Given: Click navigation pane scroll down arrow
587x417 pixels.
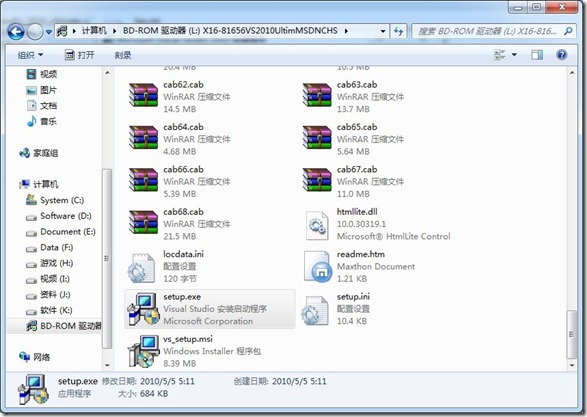Looking at the screenshot, I should point(107,365).
